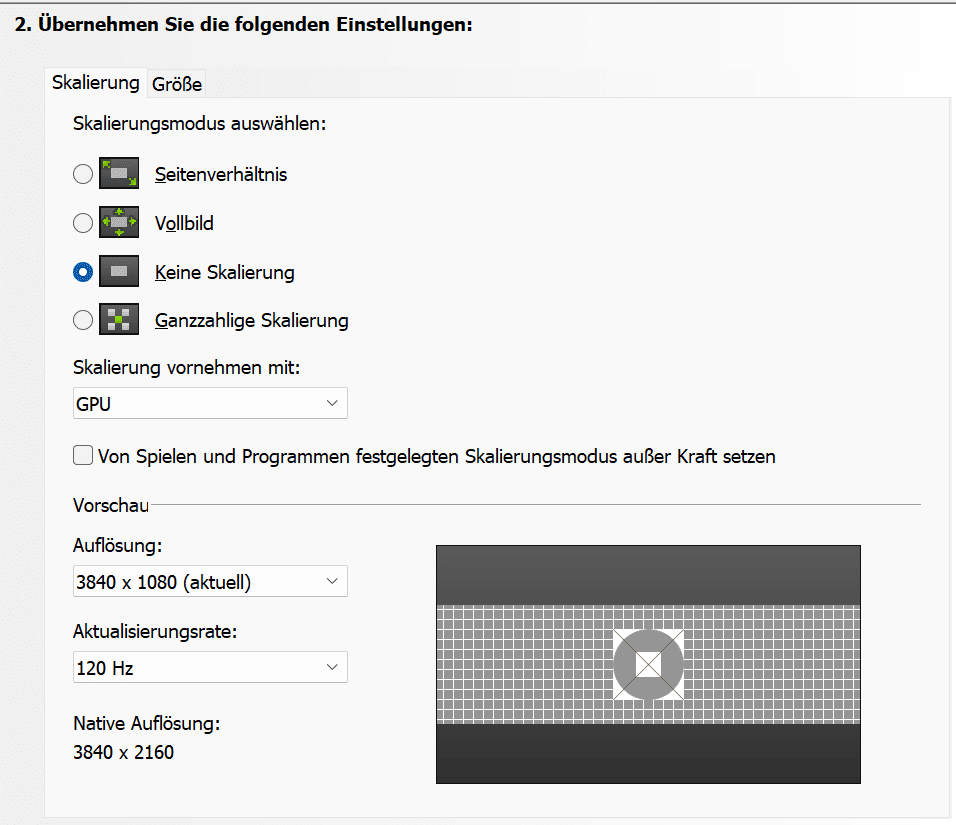Click the Skalierungsmodus auswählen heading

click(199, 124)
